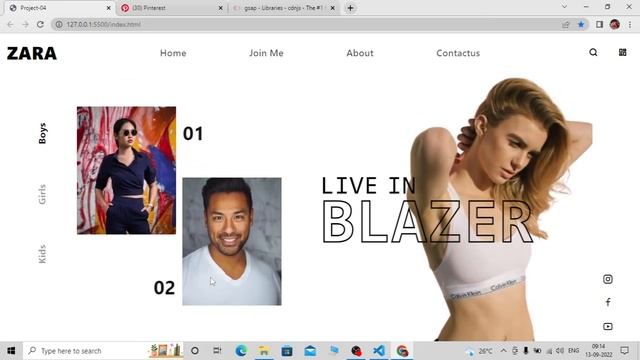Click the ENG language indicator

point(573,351)
